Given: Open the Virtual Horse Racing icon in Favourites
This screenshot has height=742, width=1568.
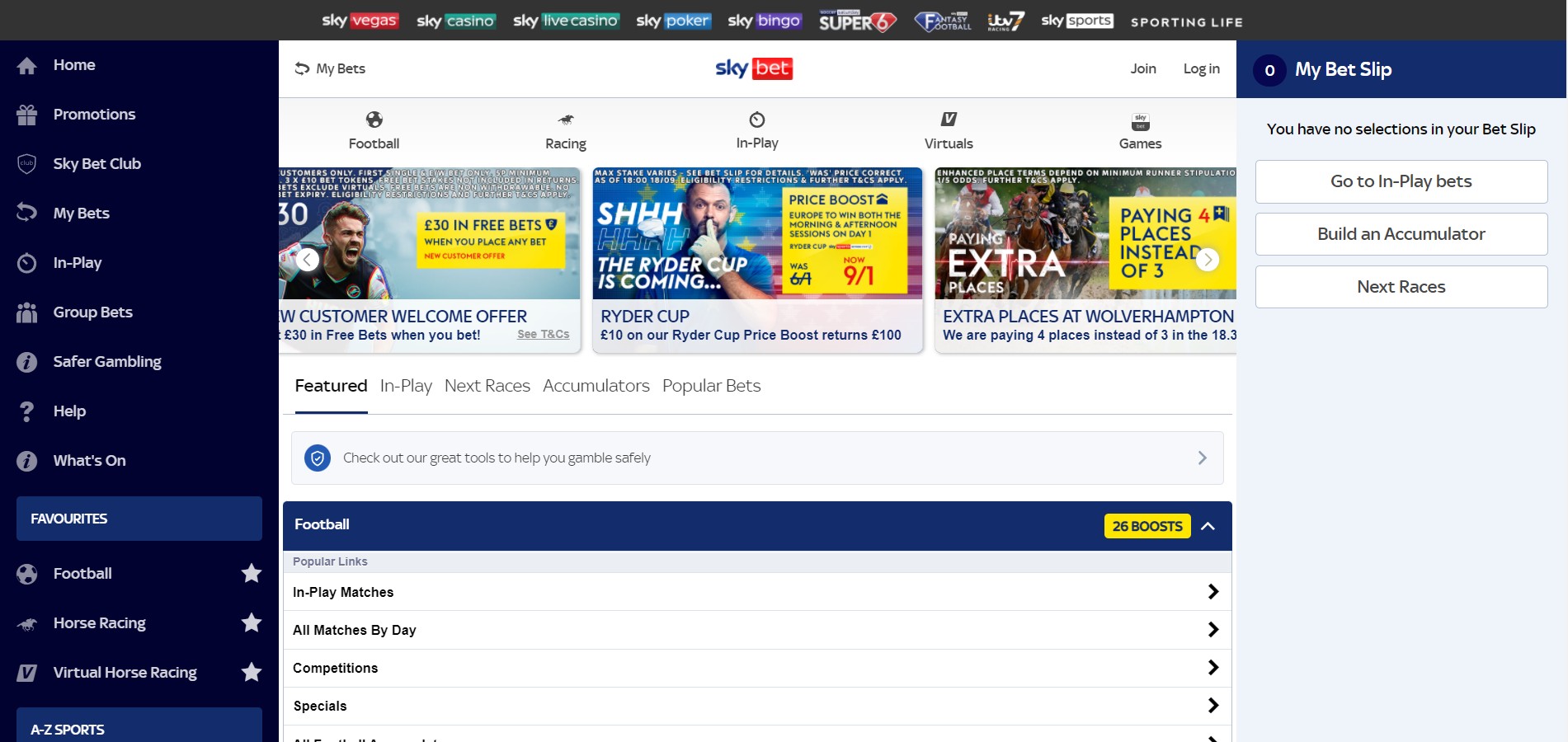Looking at the screenshot, I should point(26,673).
